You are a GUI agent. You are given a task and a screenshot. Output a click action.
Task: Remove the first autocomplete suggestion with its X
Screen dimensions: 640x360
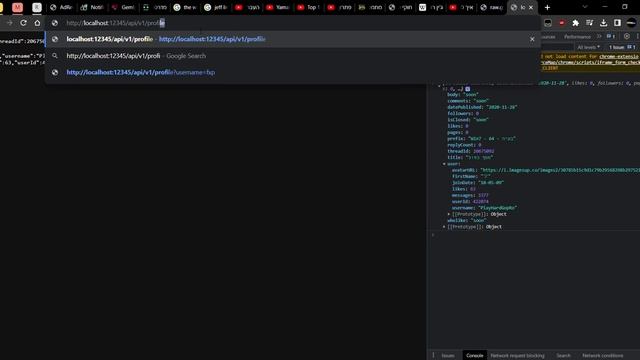coord(532,39)
